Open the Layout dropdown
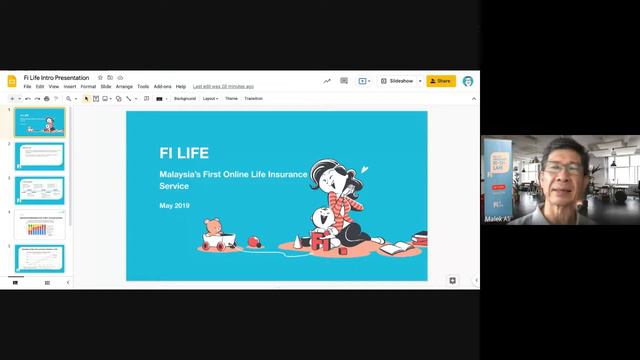Screen dimensions: 640x360 point(211,99)
